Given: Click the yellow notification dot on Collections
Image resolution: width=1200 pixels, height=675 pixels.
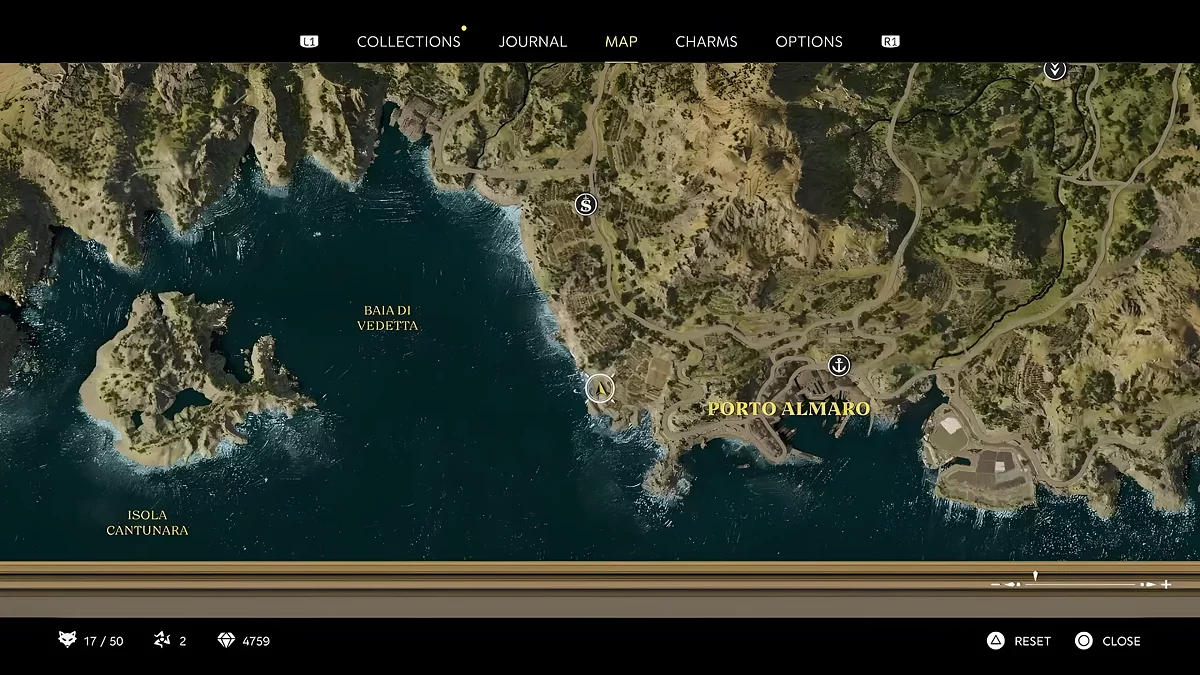Looking at the screenshot, I should (464, 28).
